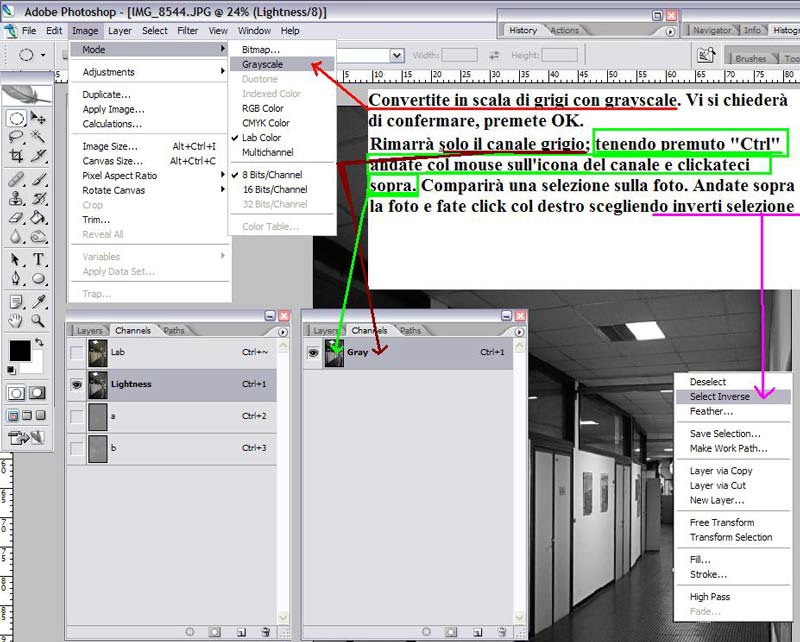
Task: Swap foreground and background colors arrow
Action: click(x=39, y=342)
